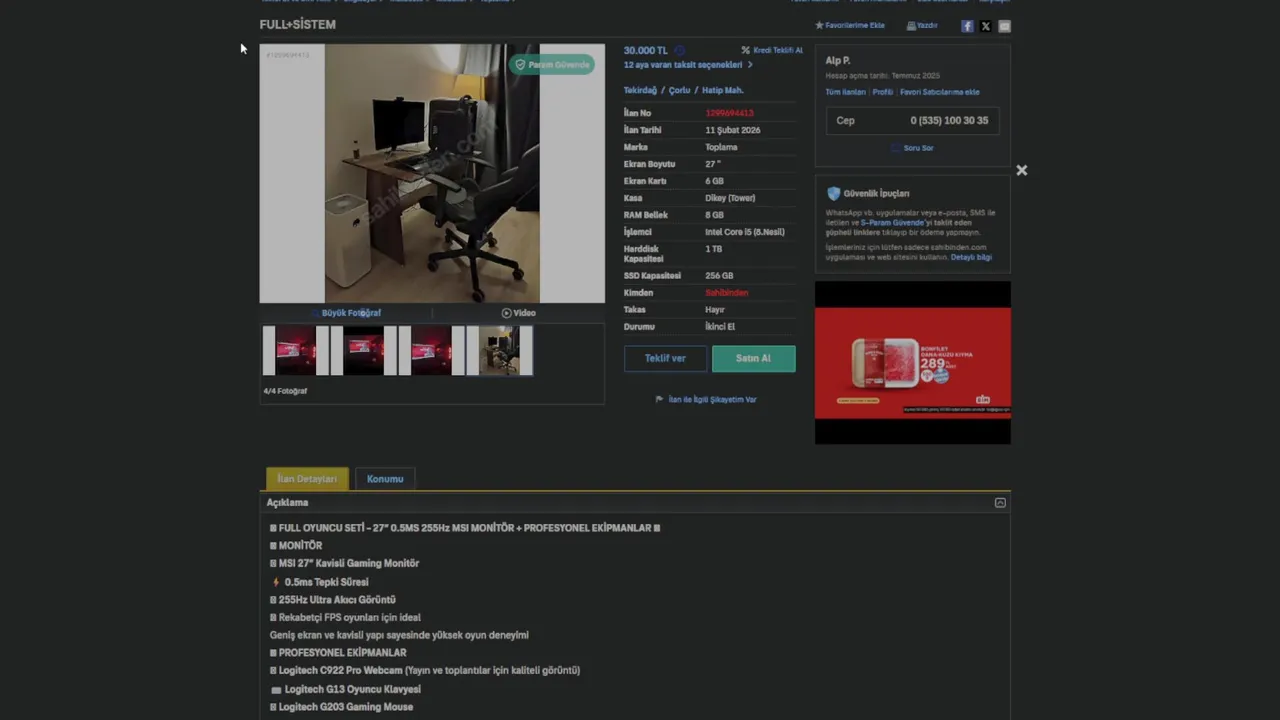Click the 255Hz Ultra Akıcı Görüntü line
The image size is (1280, 720).
point(333,600)
